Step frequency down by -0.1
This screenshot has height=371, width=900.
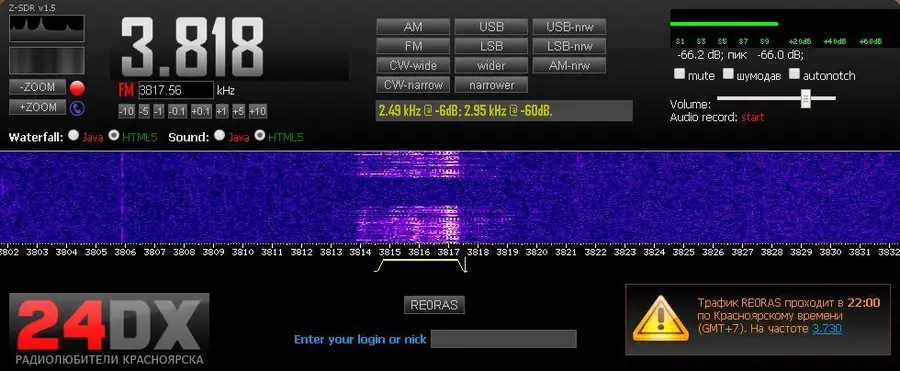(177, 111)
